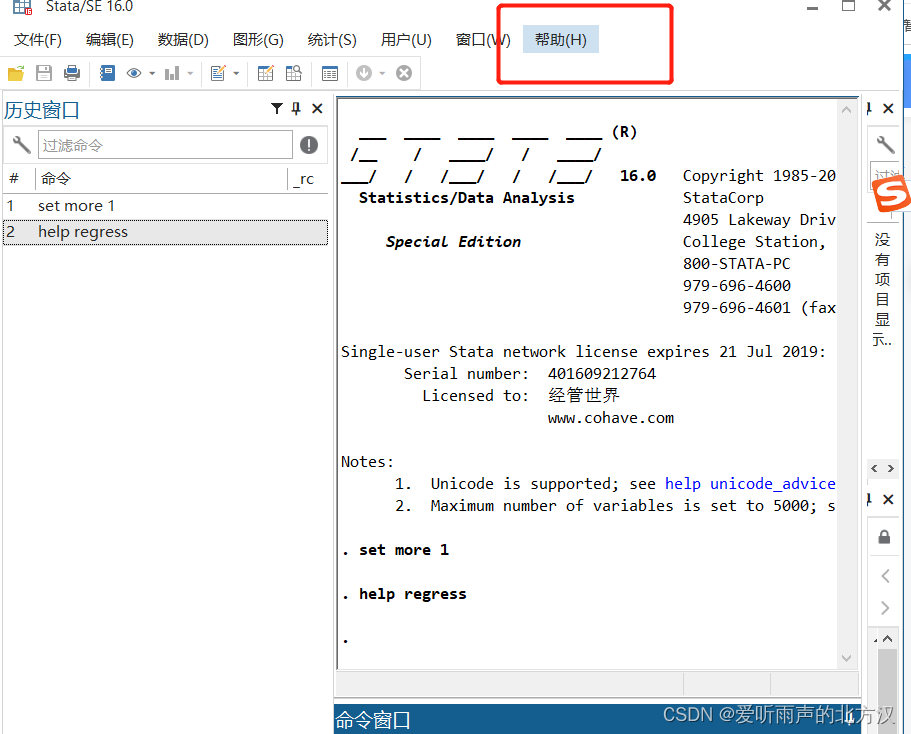Image resolution: width=911 pixels, height=734 pixels.
Task: Select the Print toolbar icon
Action: pyautogui.click(x=71, y=72)
